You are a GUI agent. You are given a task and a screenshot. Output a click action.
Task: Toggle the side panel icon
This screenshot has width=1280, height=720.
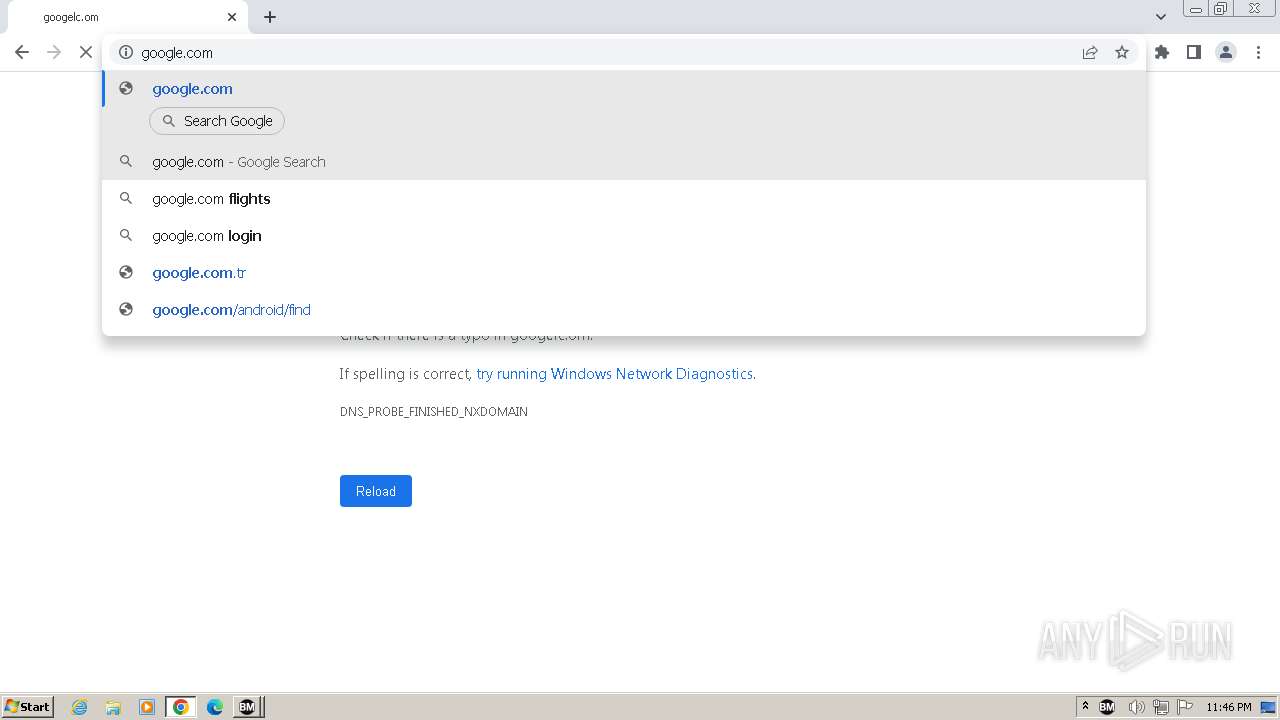pos(1194,52)
